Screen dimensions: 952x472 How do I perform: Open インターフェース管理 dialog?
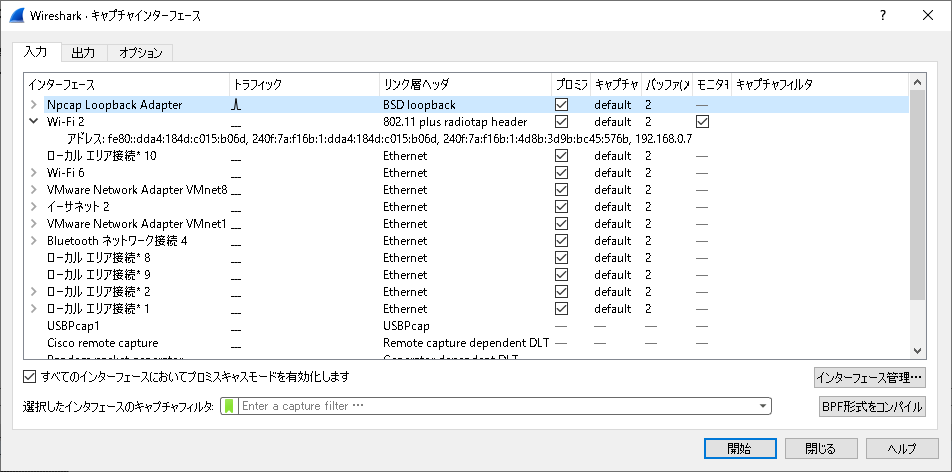(870, 378)
